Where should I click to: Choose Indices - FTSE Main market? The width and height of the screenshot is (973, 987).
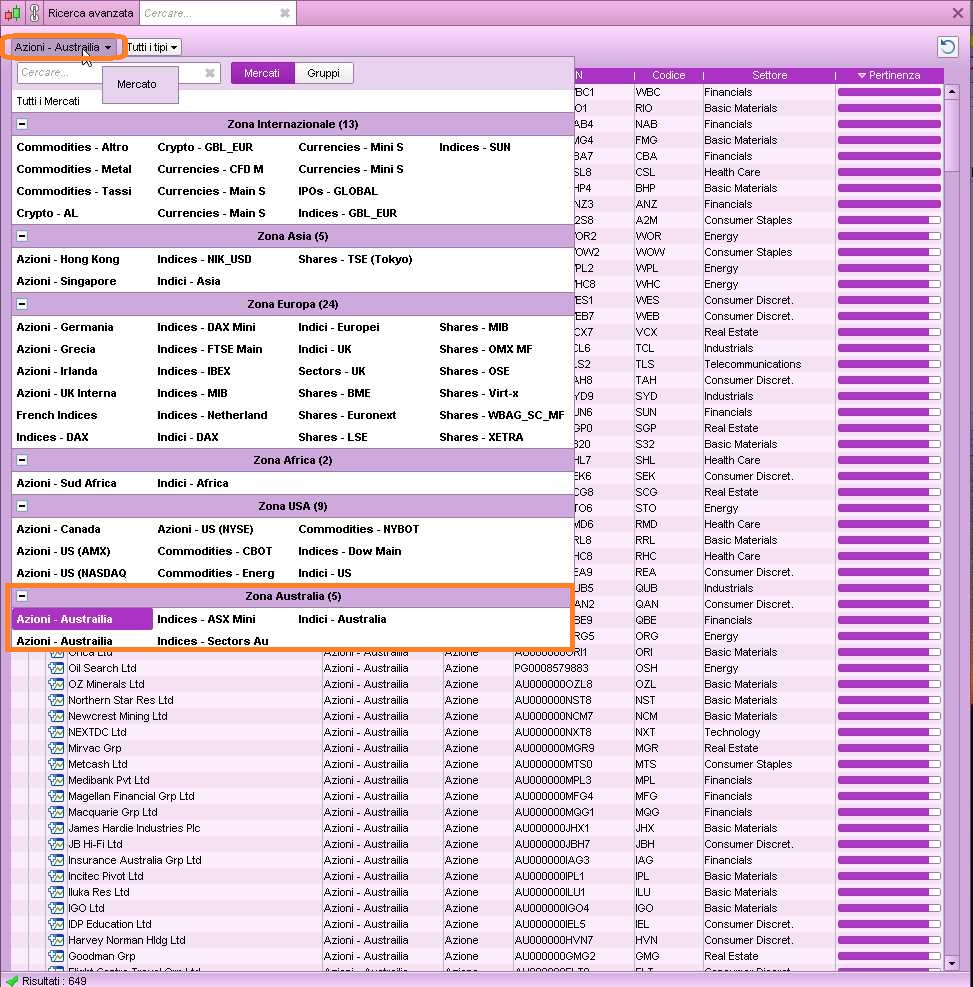pyautogui.click(x=210, y=349)
